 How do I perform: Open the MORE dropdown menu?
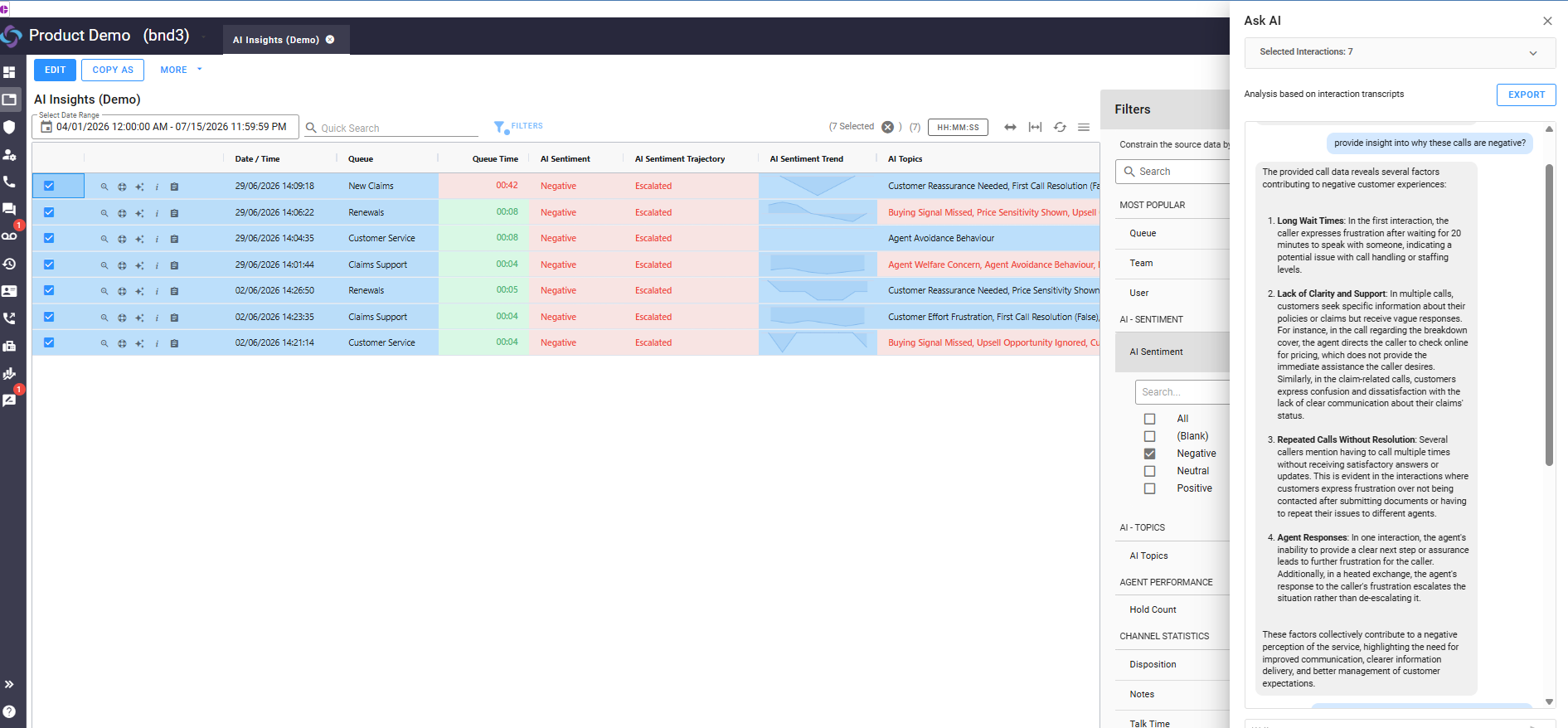pos(181,70)
